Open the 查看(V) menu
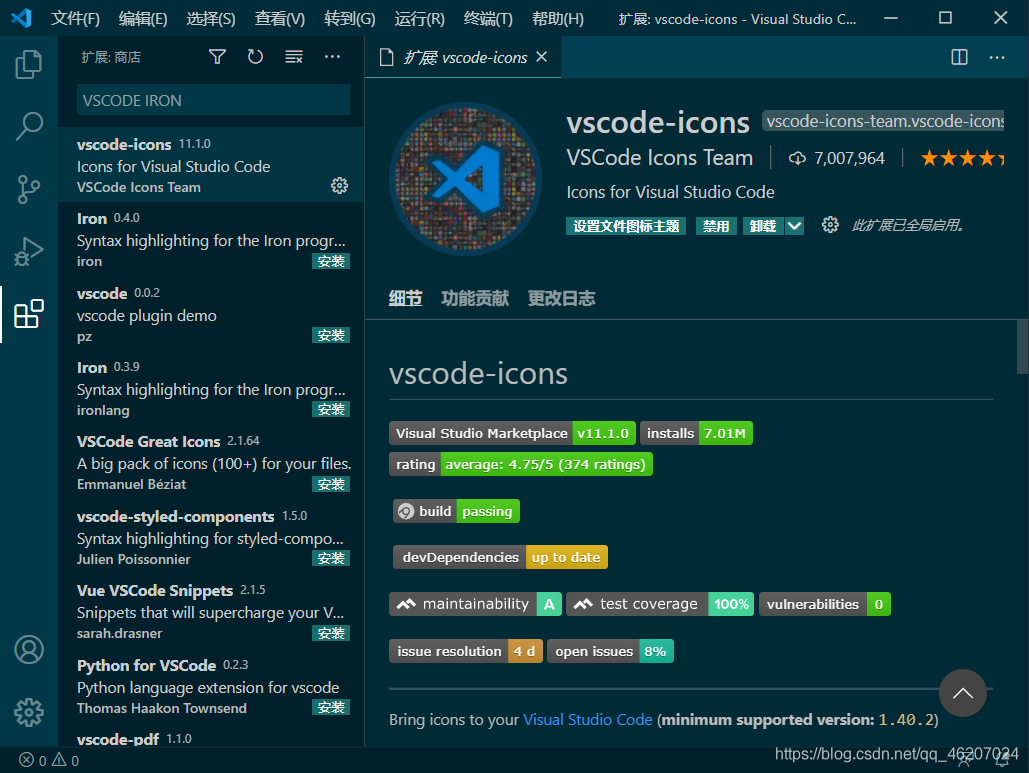 click(280, 18)
